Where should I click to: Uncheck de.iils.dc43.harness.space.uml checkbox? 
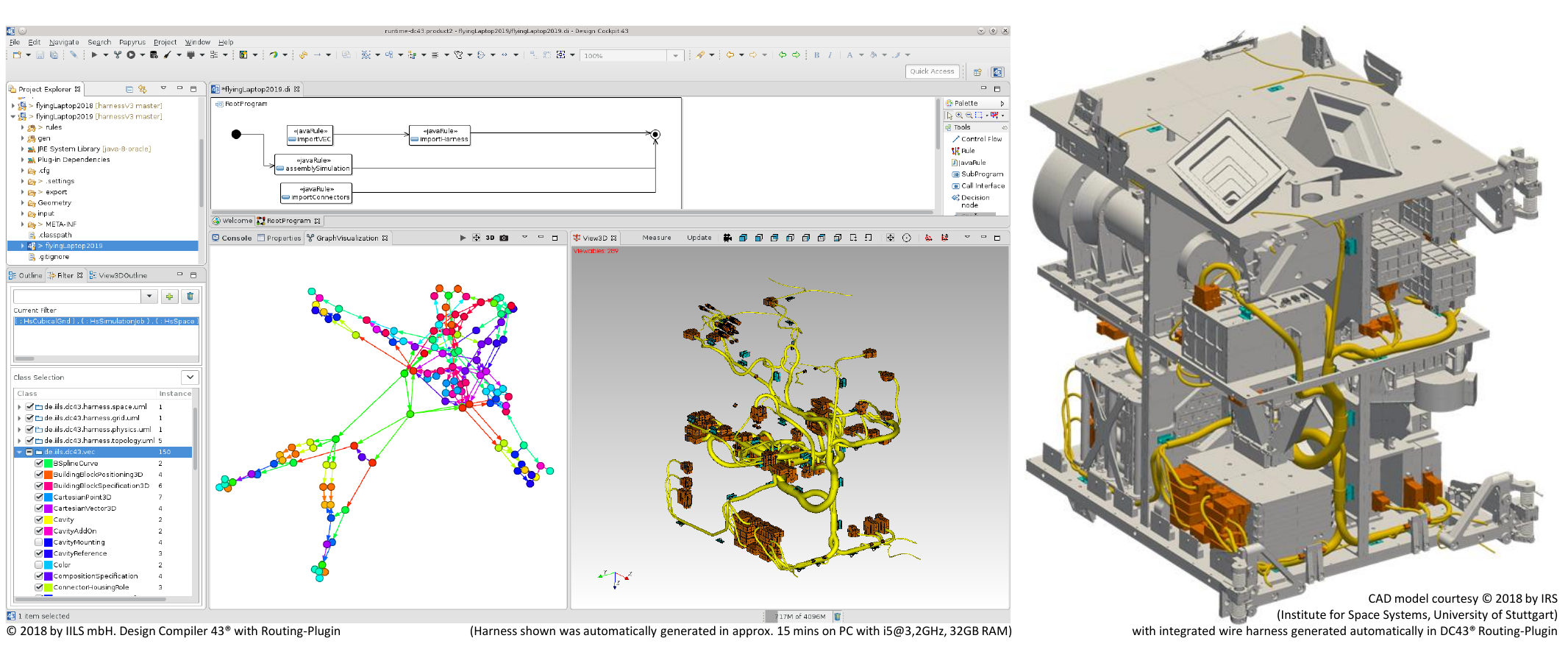click(x=29, y=406)
